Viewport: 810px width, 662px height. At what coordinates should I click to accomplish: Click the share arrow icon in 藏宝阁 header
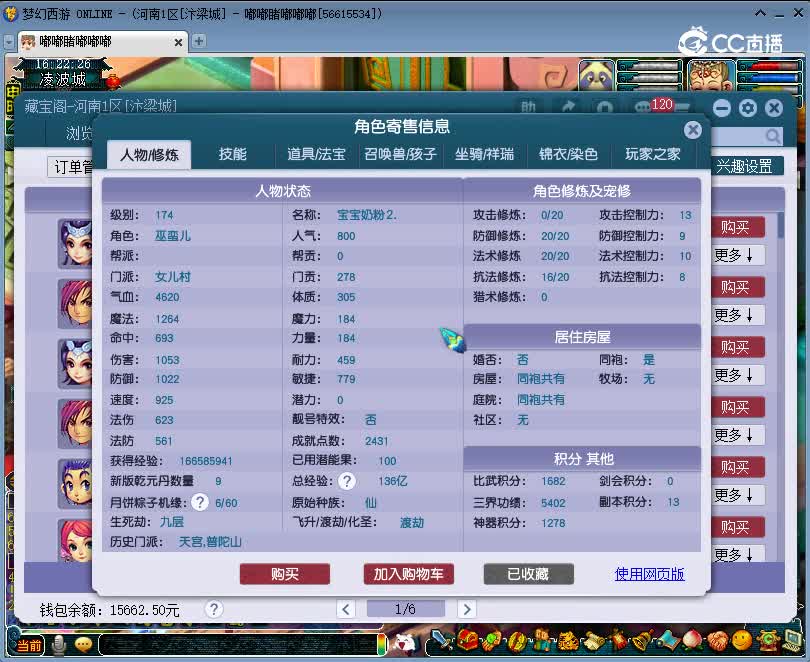click(568, 107)
